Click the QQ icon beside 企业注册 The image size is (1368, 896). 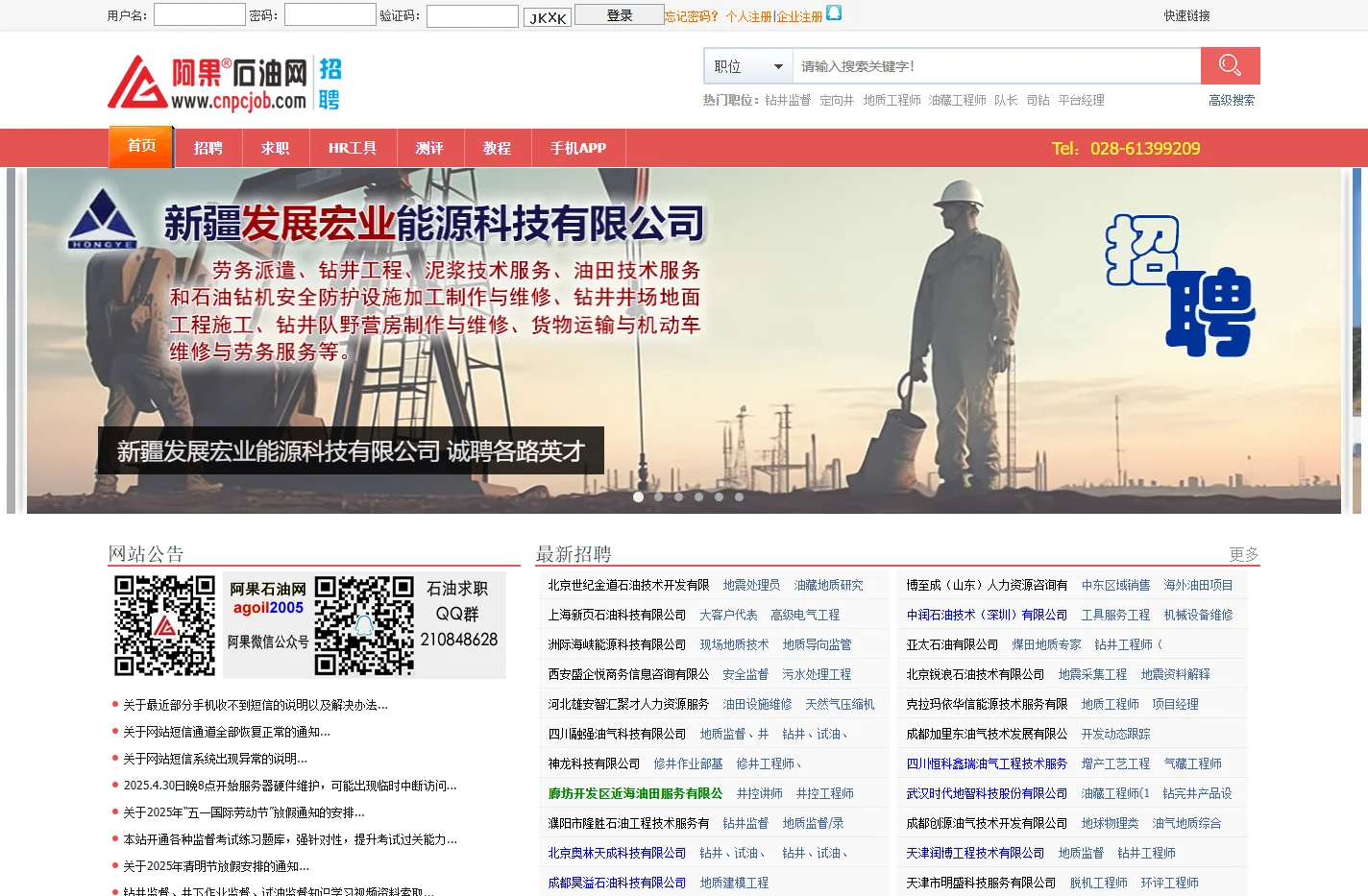coord(834,12)
